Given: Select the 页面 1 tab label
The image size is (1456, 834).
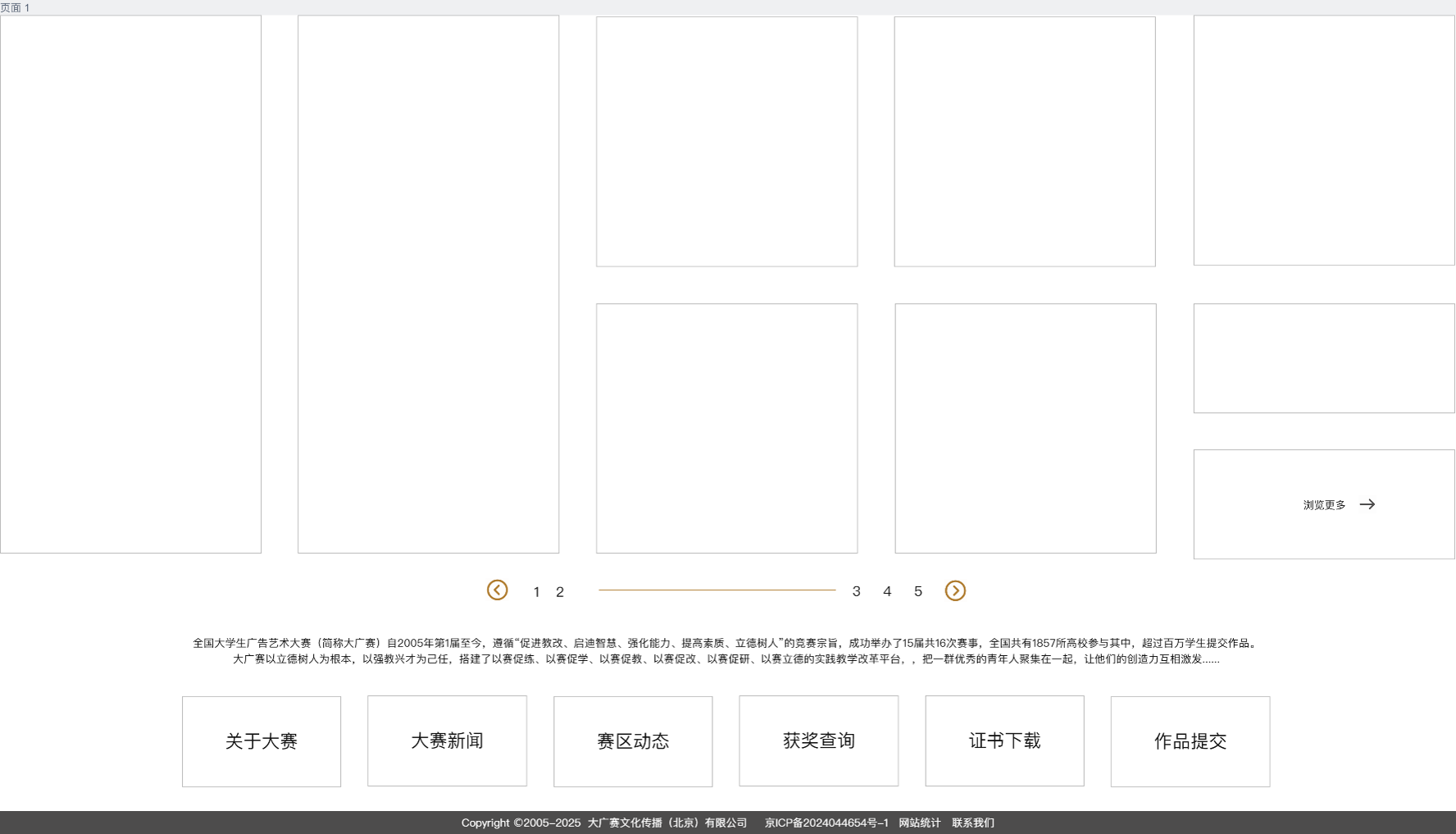Looking at the screenshot, I should [15, 7].
